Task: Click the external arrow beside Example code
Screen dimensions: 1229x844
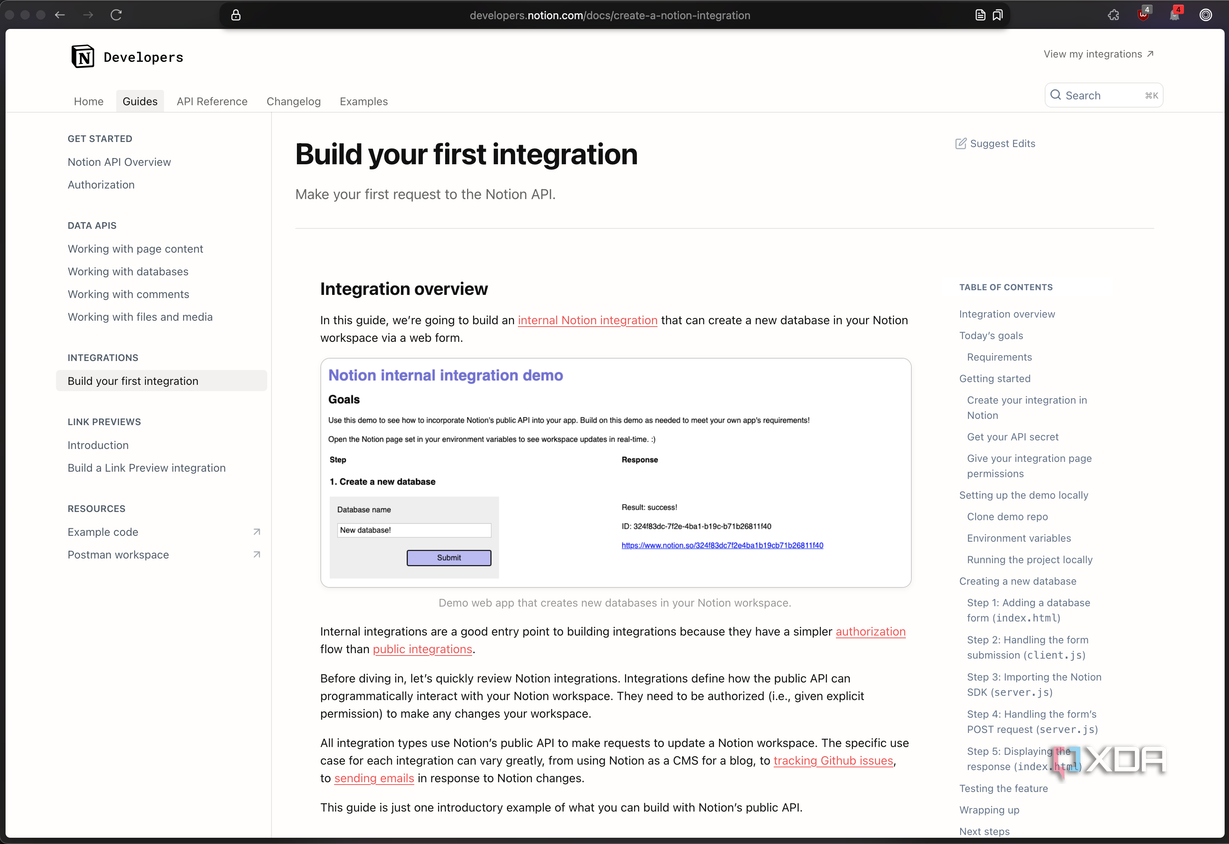Action: click(x=257, y=532)
